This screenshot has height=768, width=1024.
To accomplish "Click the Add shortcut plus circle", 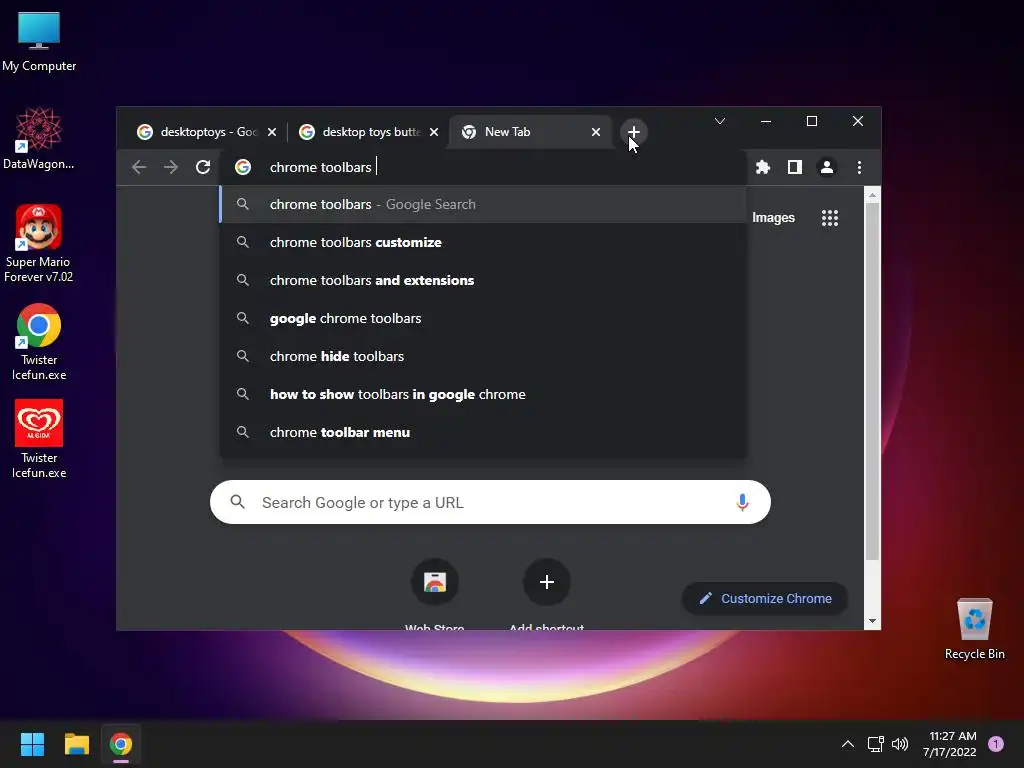I will 547,582.
